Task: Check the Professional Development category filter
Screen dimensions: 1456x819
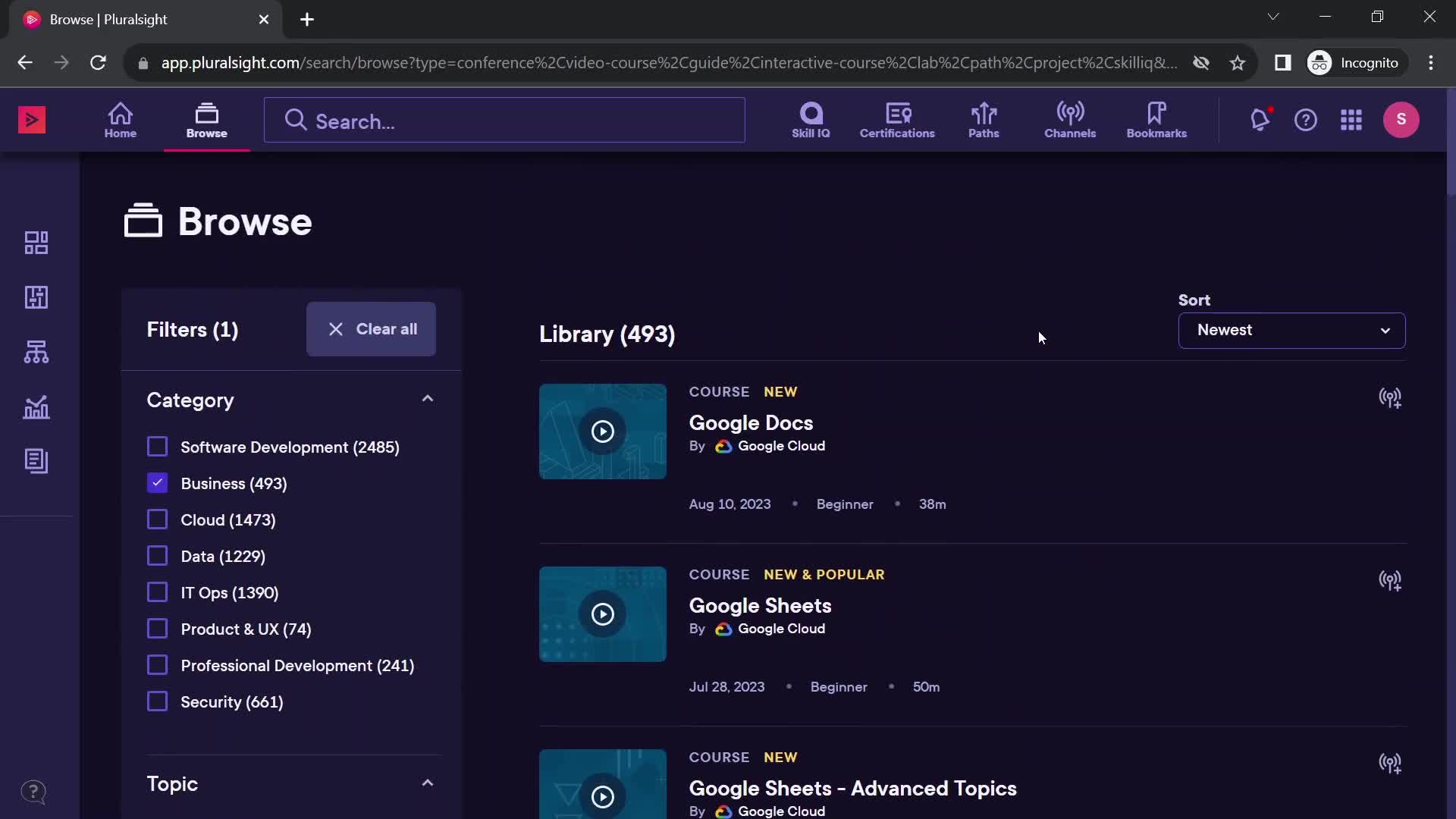Action: 157,665
